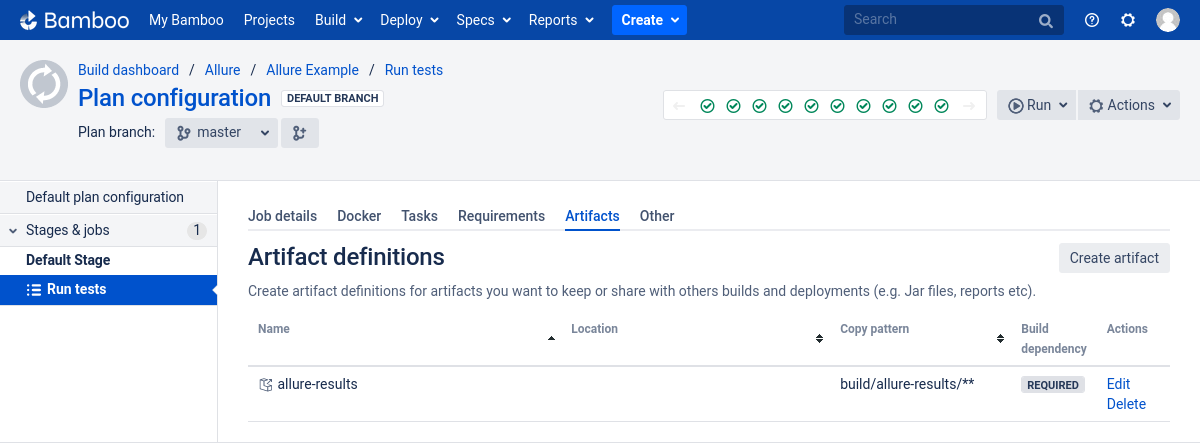Open the help question mark icon

[x=1092, y=20]
